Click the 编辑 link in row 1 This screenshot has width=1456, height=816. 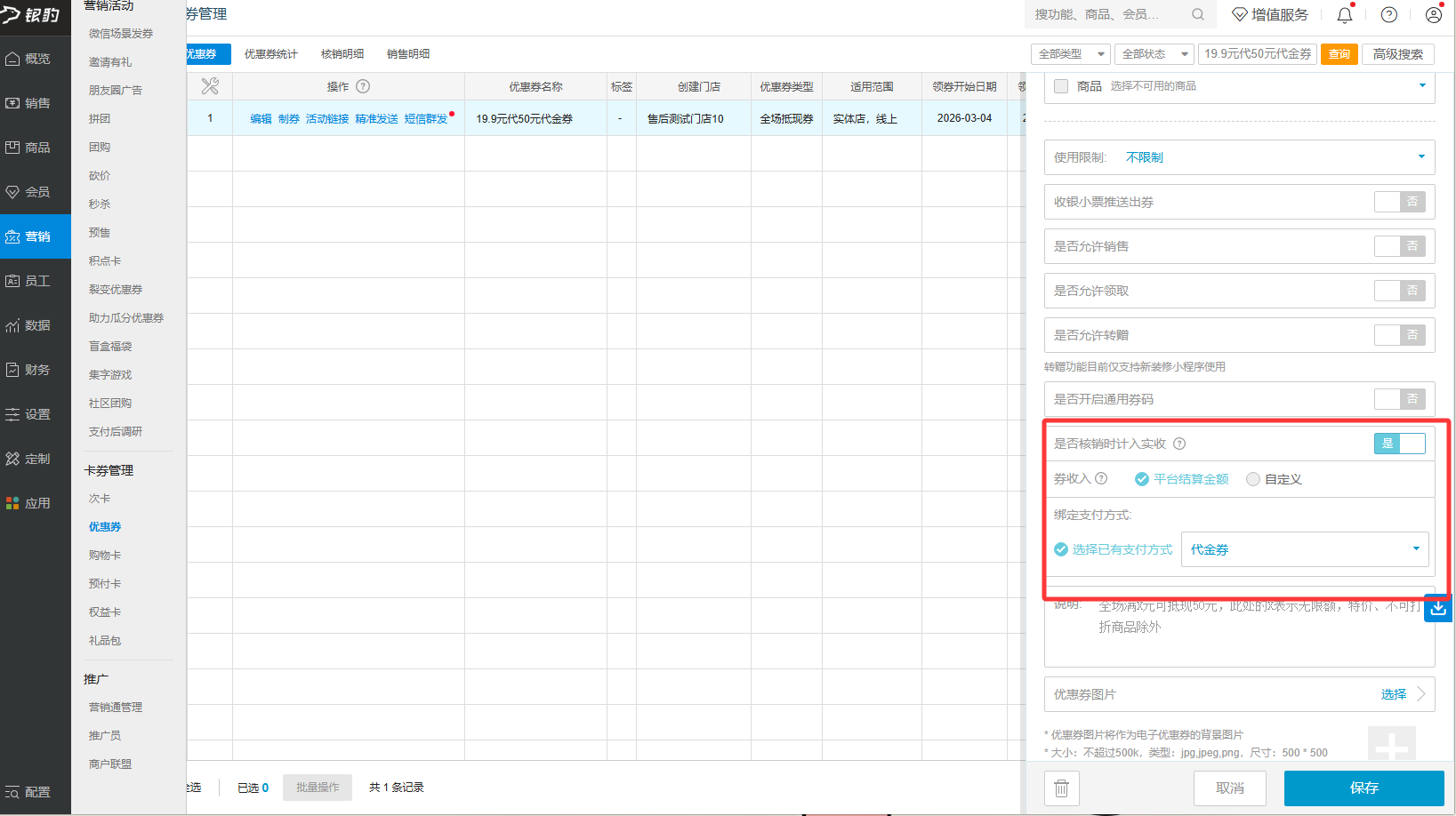pos(261,118)
